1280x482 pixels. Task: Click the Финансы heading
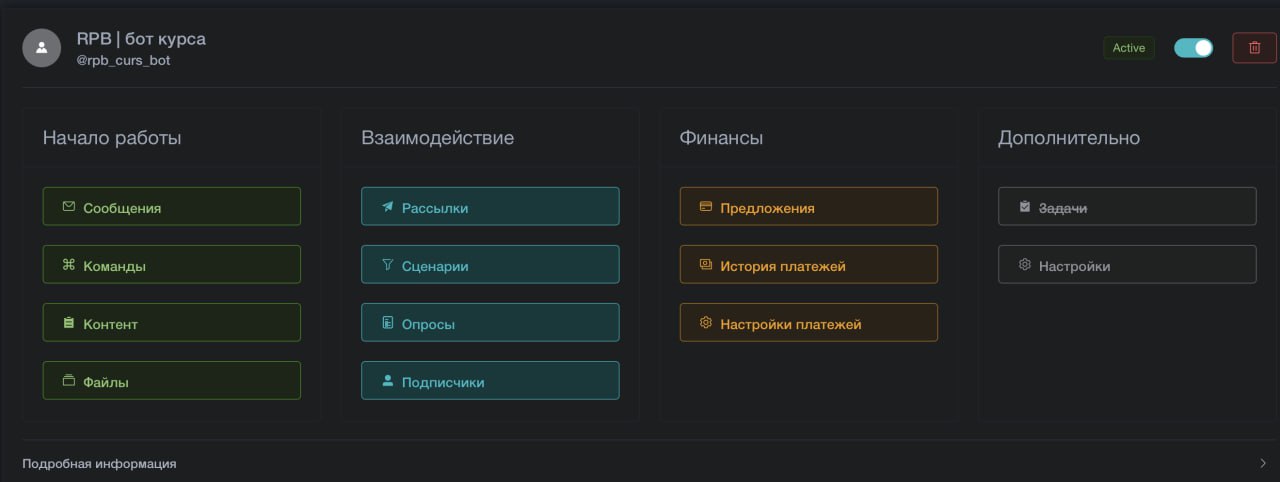[721, 138]
